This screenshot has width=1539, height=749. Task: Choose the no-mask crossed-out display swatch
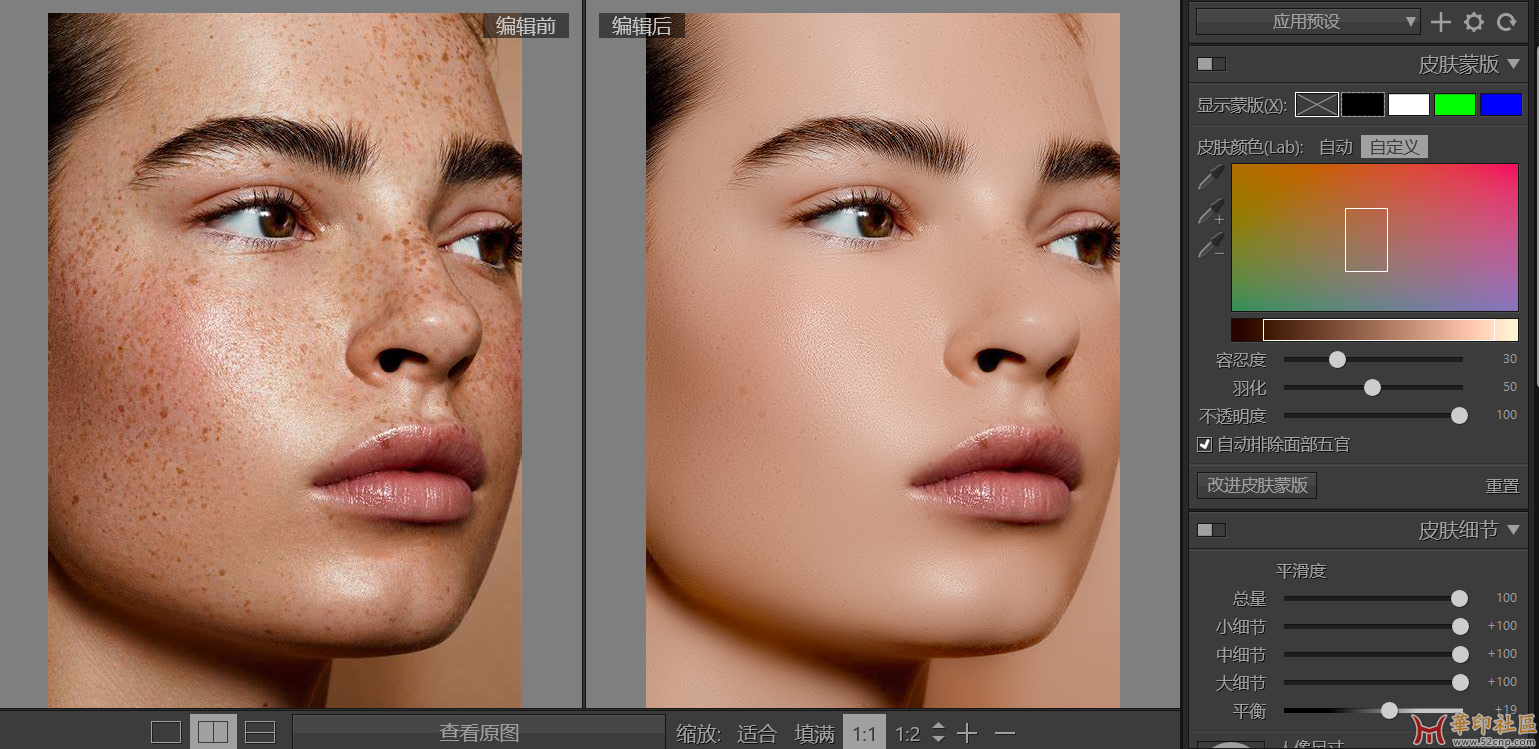click(x=1316, y=104)
